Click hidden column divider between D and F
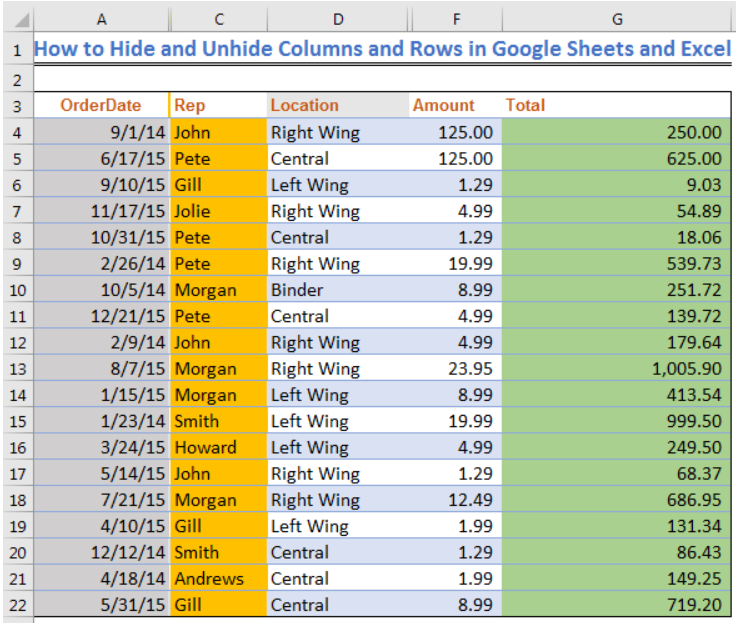The width and height of the screenshot is (736, 623). 410,19
